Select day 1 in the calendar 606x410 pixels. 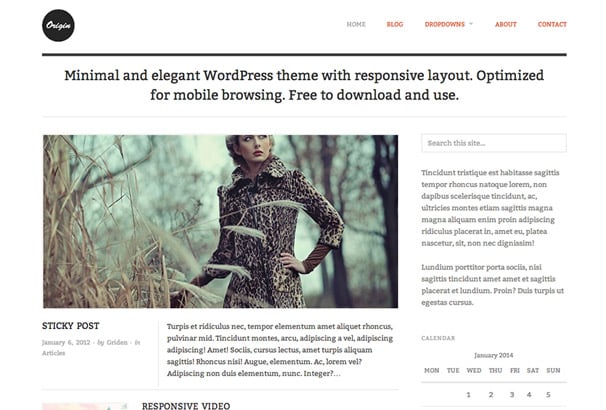click(x=468, y=395)
